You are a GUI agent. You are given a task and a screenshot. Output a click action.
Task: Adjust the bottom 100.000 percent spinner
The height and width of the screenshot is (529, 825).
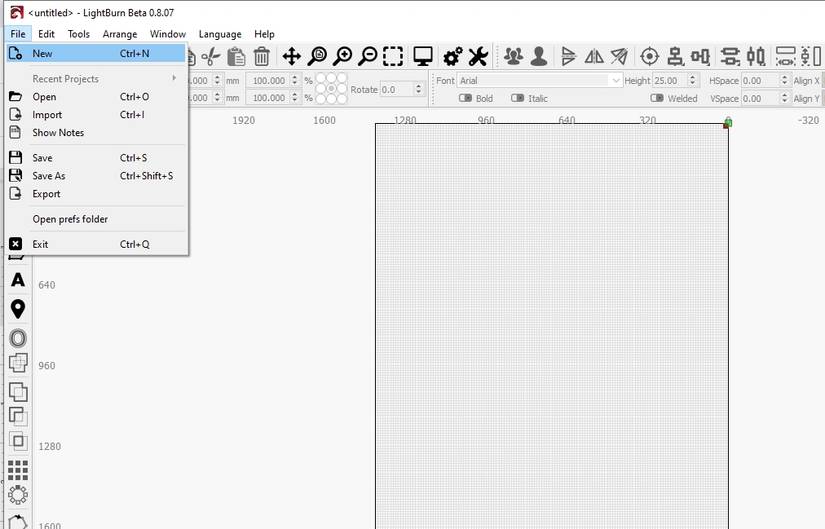295,98
